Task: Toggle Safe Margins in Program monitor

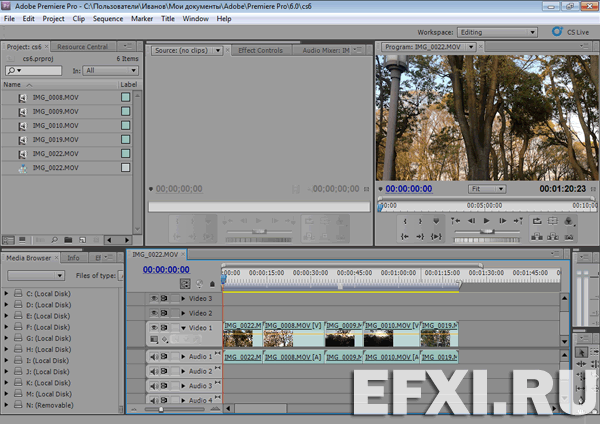Action: pos(553,221)
